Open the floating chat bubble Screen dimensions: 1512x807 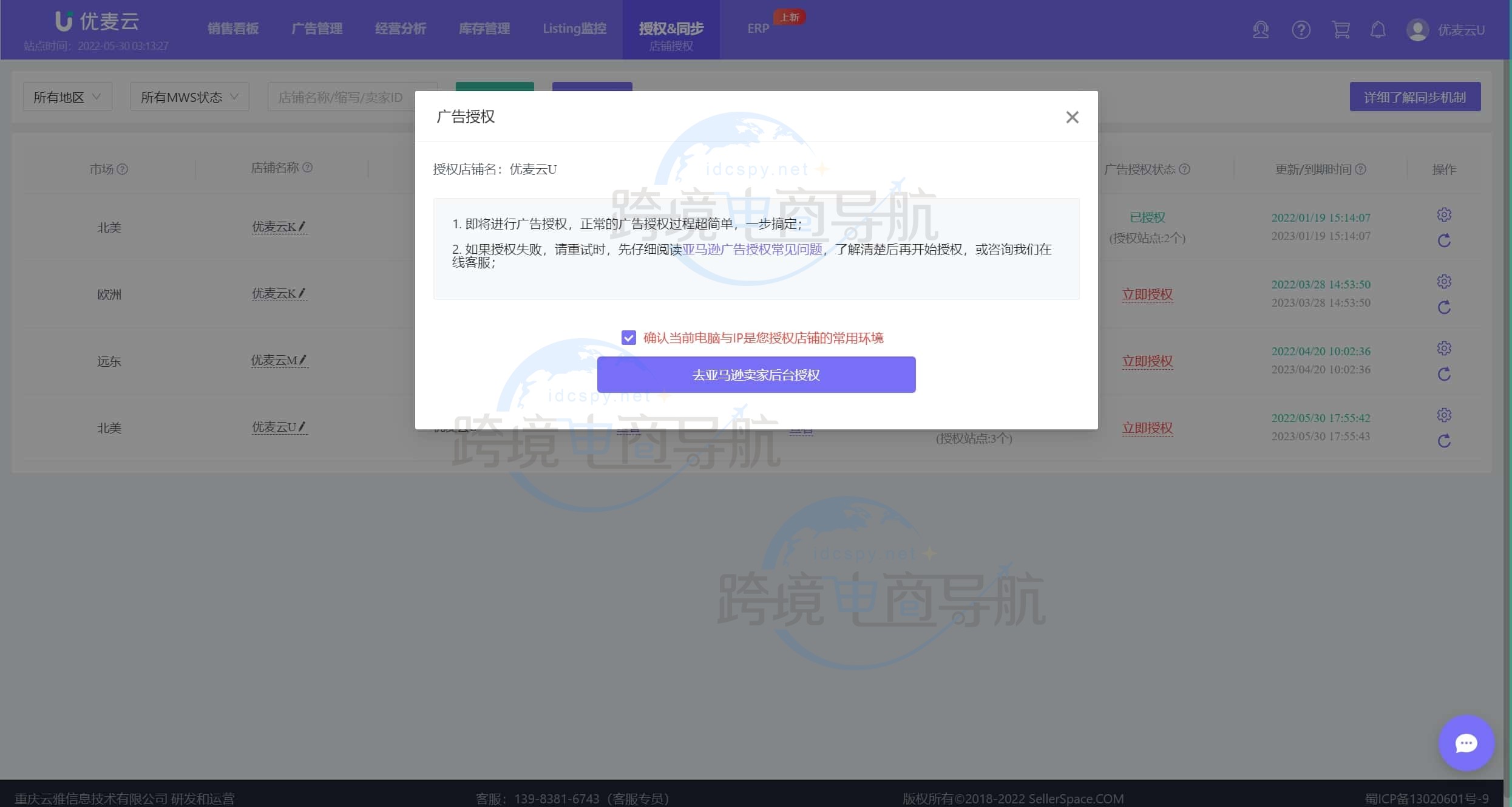point(1466,743)
